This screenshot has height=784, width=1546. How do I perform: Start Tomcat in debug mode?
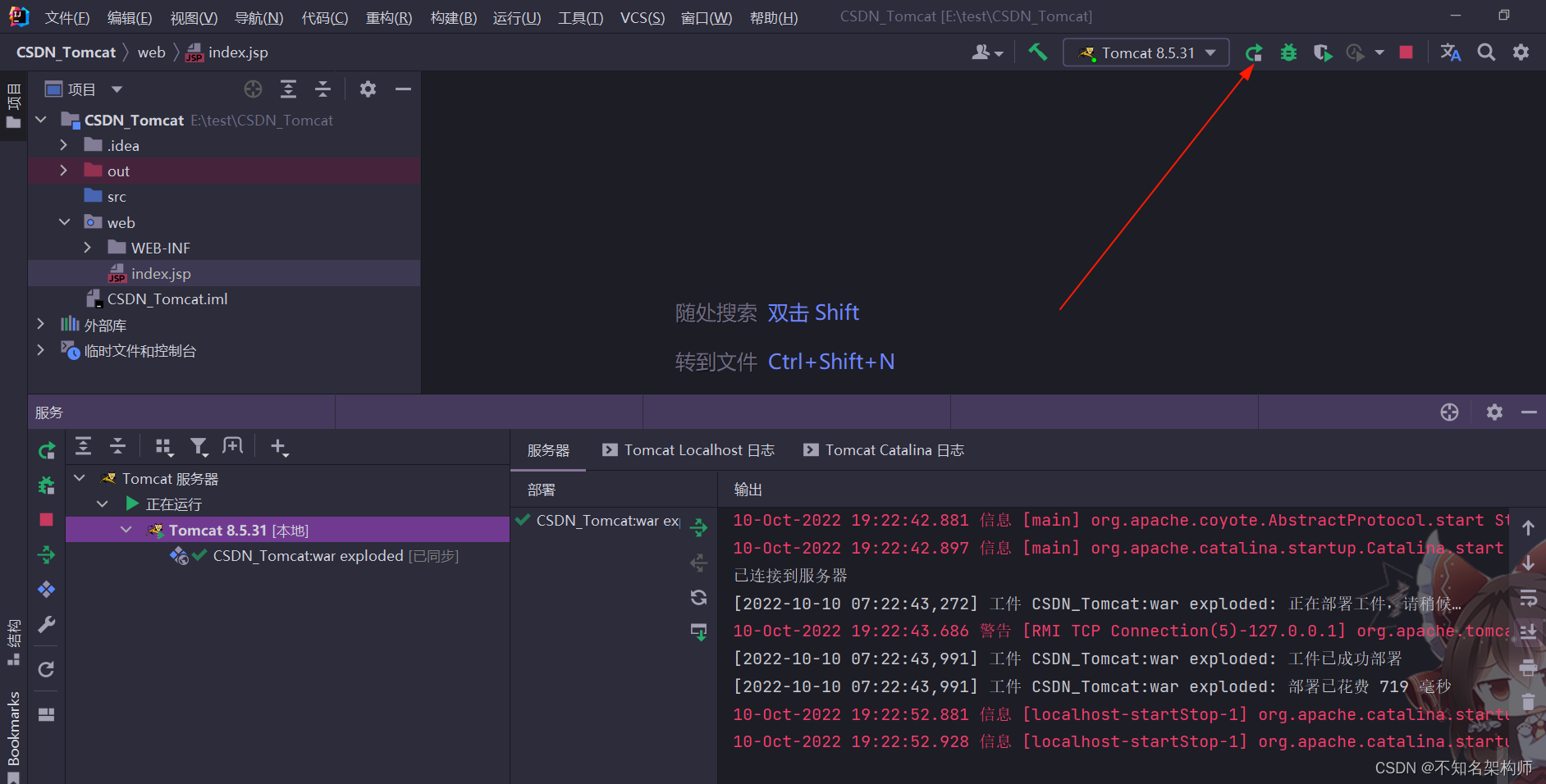tap(1288, 52)
